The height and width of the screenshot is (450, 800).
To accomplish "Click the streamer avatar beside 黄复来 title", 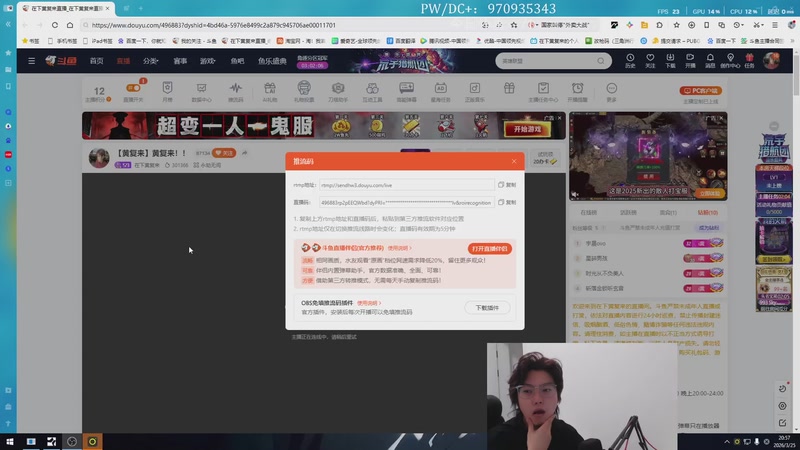I will pos(99,158).
